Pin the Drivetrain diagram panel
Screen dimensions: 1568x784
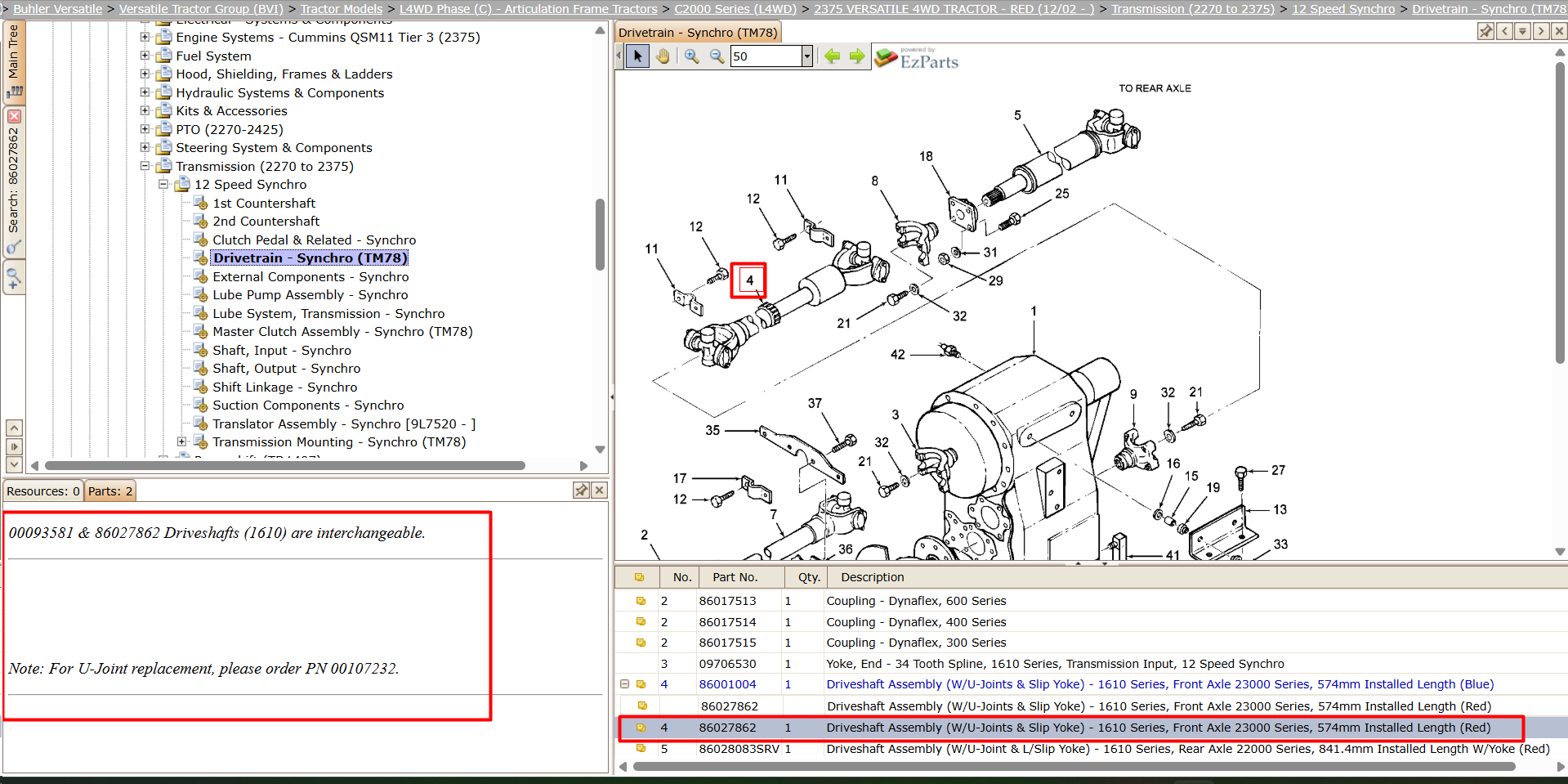click(x=1485, y=31)
